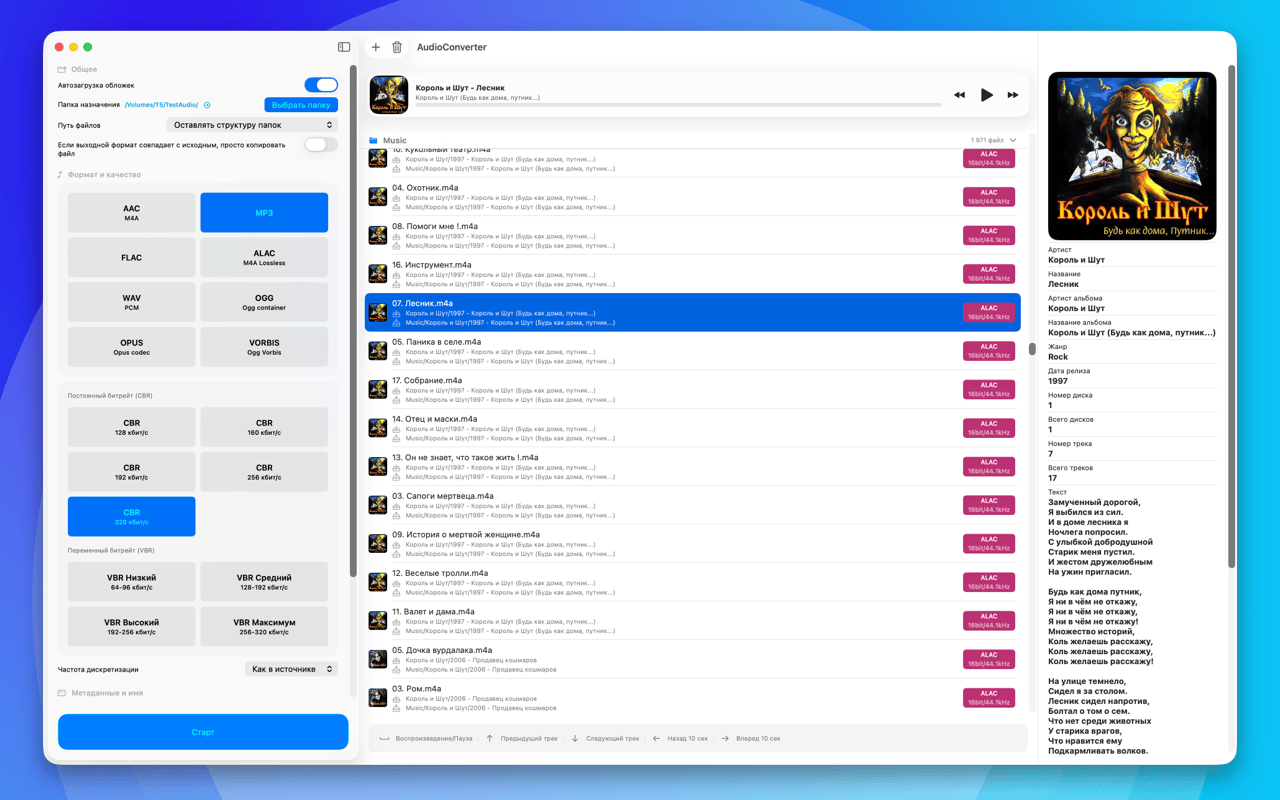Toggle the sidebar panel icon
Viewport: 1280px width, 800px height.
[344, 47]
